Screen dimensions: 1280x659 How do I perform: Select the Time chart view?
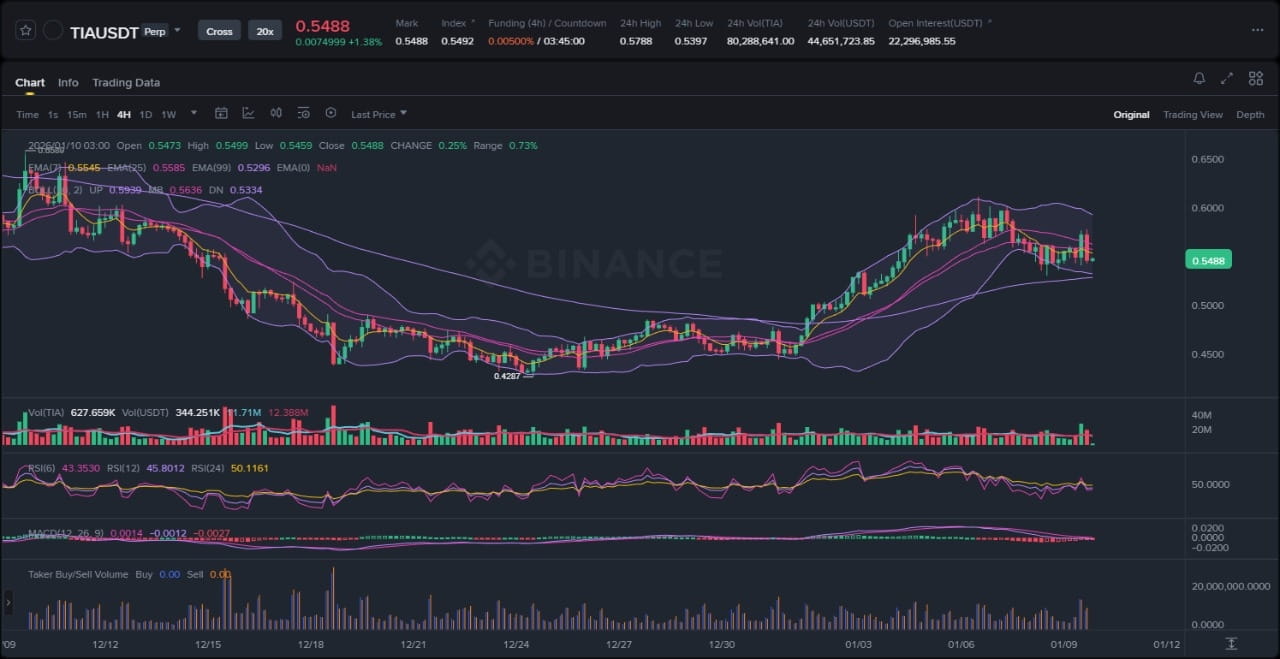pos(27,115)
